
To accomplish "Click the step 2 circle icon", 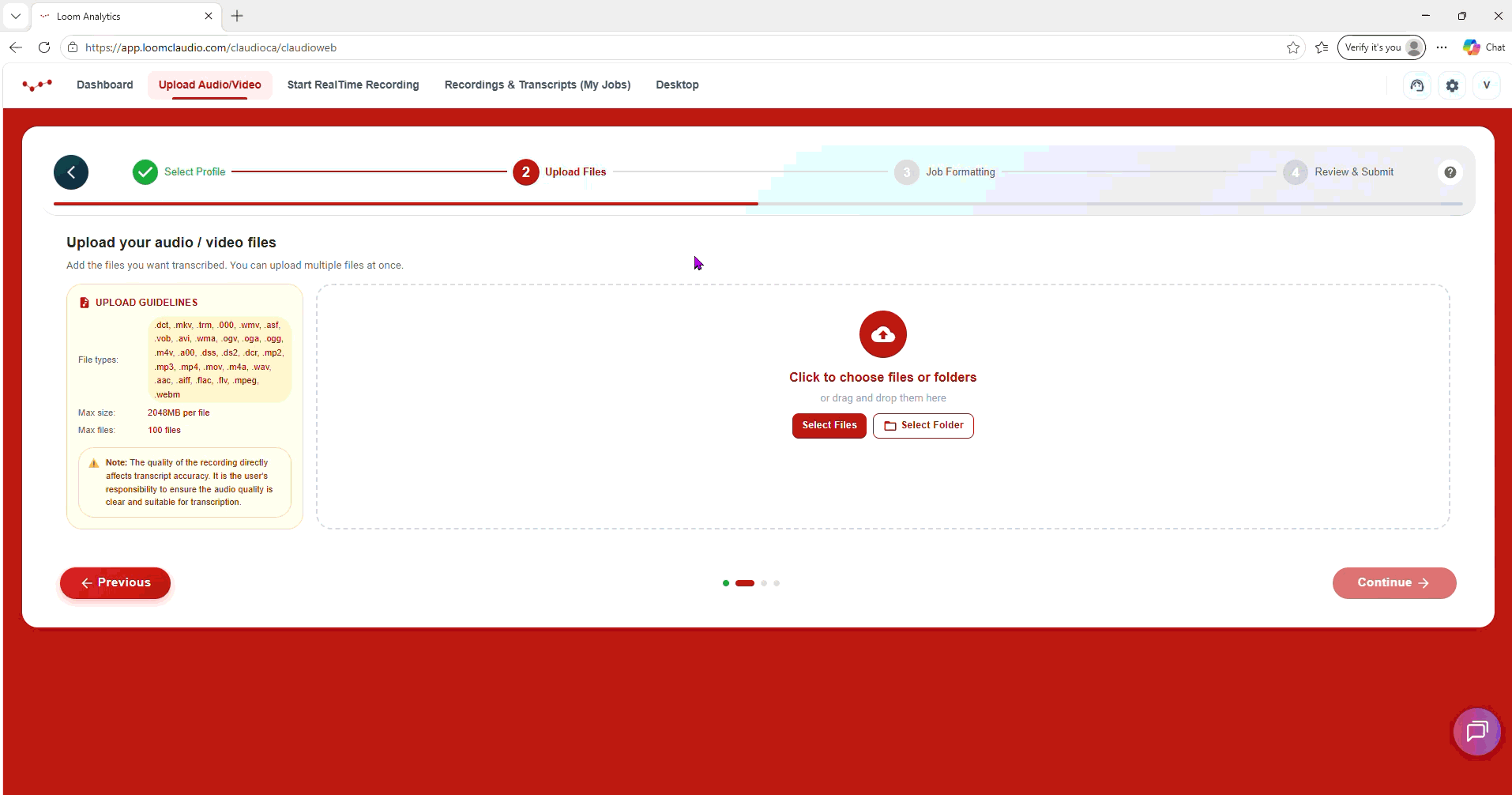I will pyautogui.click(x=526, y=172).
